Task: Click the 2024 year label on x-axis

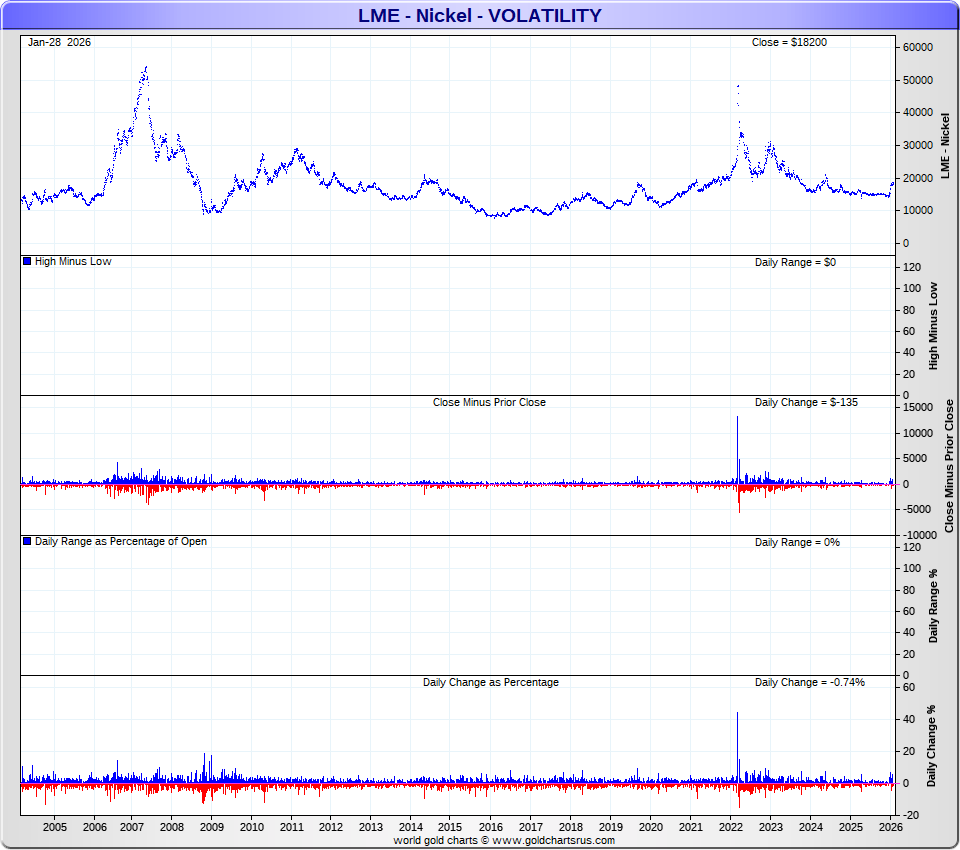Action: (811, 827)
